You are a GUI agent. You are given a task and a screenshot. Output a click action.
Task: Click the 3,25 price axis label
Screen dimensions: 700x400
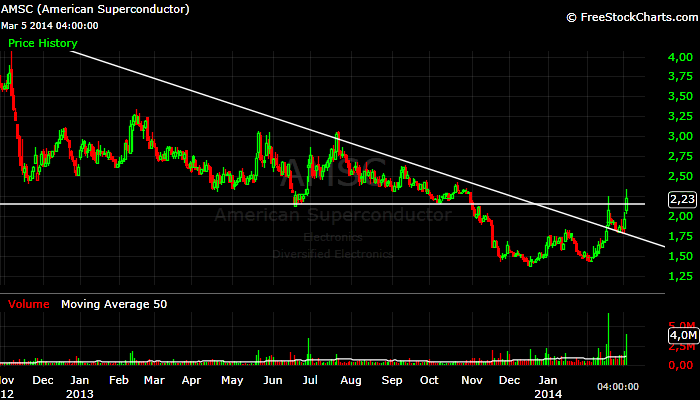click(x=680, y=117)
